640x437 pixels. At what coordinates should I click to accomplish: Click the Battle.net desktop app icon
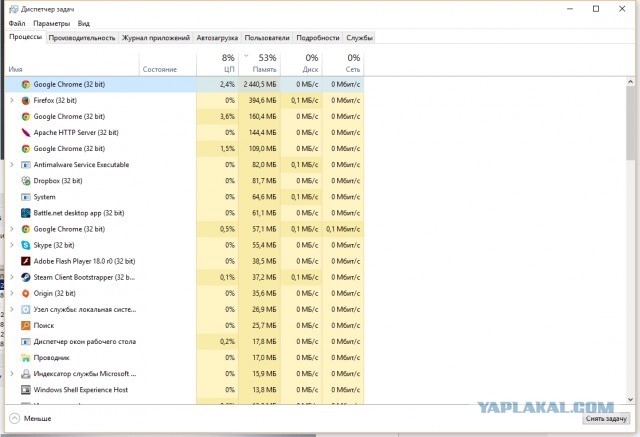click(x=26, y=213)
